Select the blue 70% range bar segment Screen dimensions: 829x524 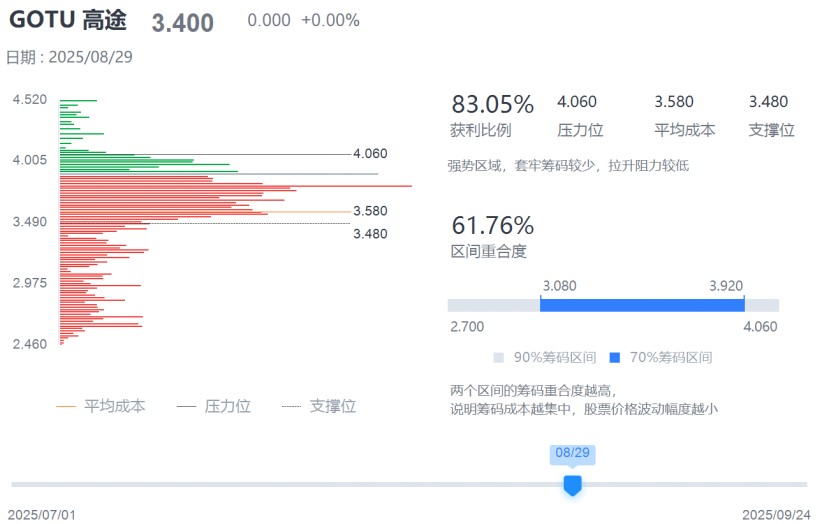(x=642, y=305)
